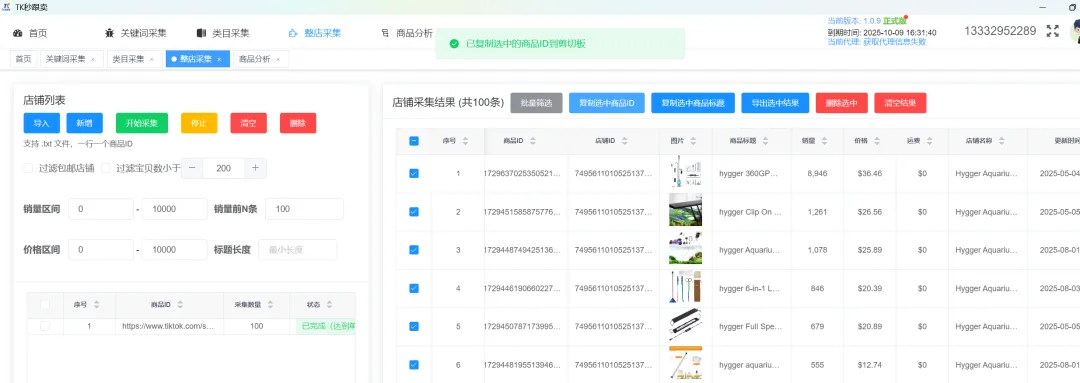Enable the 过滤宝贝数小于 checkbox

106,168
